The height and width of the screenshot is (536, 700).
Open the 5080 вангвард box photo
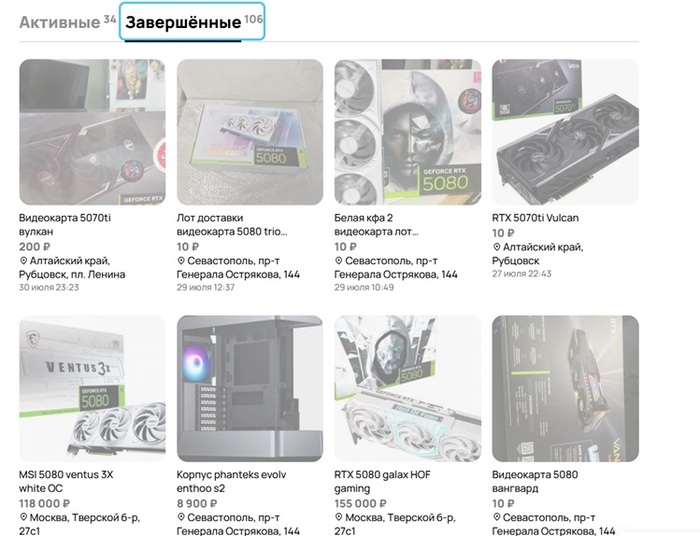click(565, 389)
